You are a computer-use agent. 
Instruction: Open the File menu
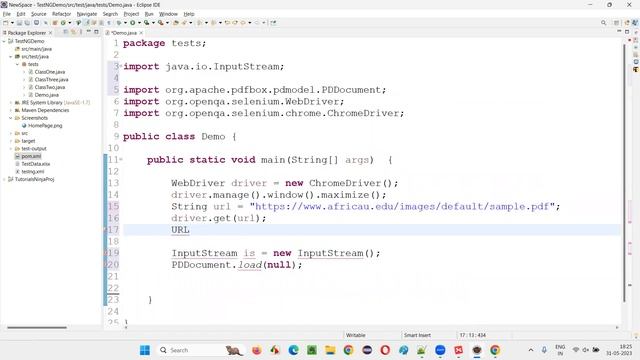click(x=7, y=14)
